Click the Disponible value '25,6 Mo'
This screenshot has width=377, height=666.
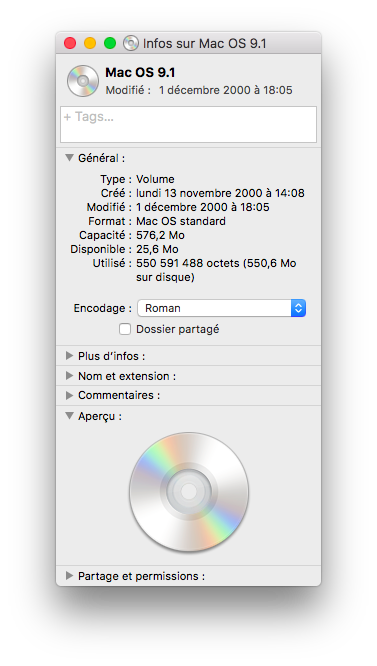[158, 249]
